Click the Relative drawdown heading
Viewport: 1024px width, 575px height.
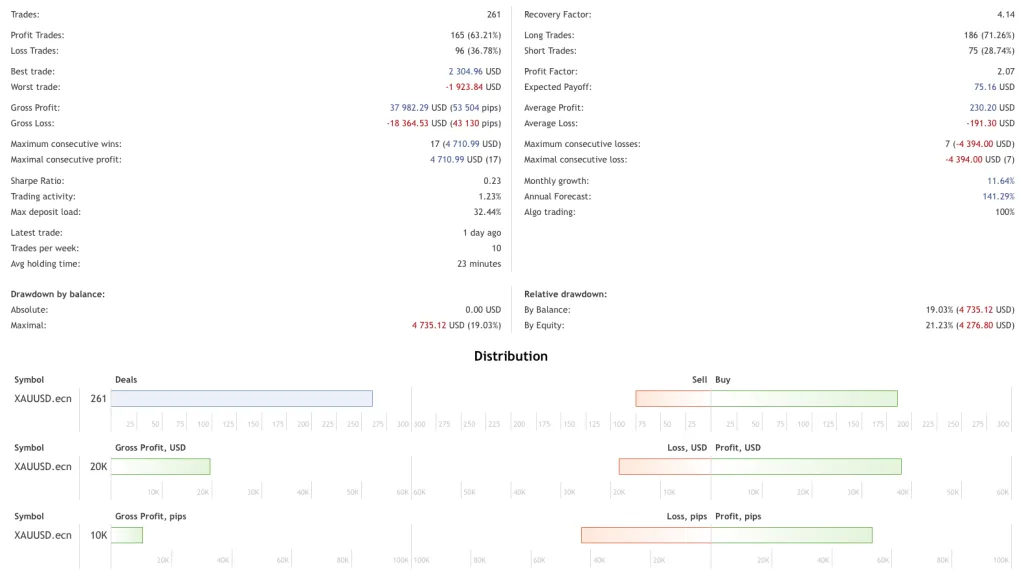tap(565, 294)
